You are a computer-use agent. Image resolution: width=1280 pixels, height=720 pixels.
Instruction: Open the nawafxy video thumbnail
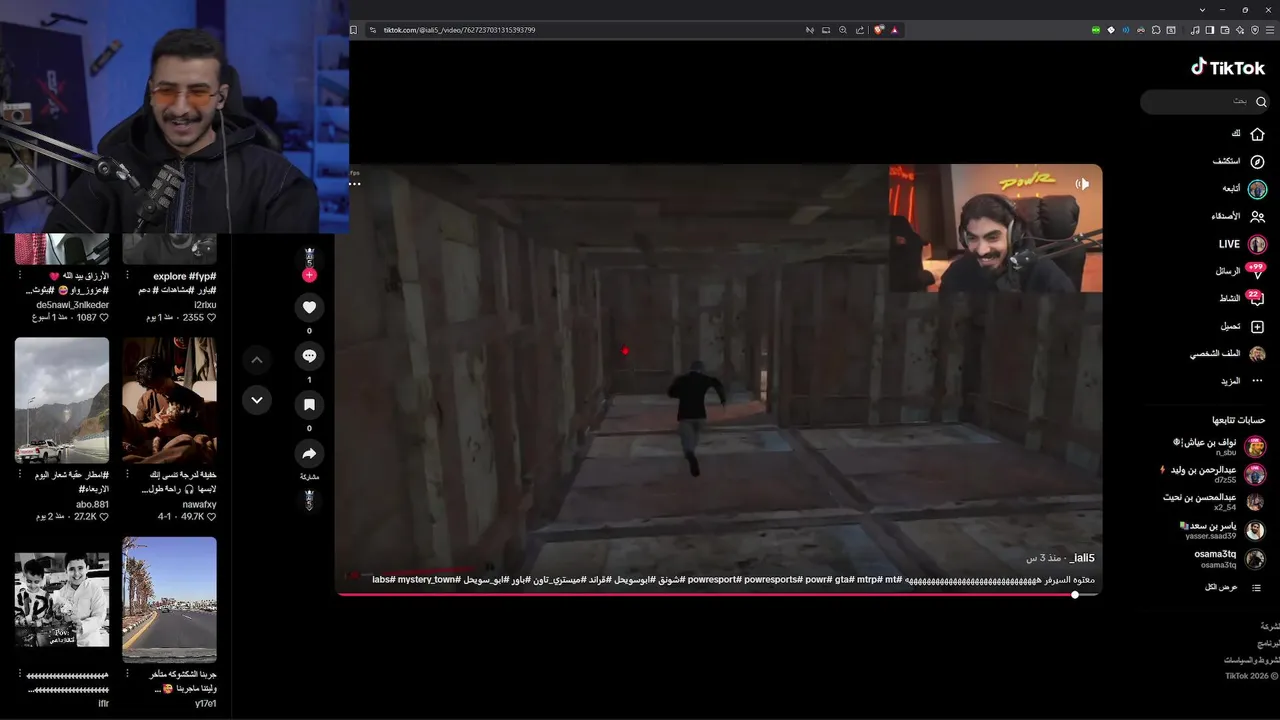point(169,400)
